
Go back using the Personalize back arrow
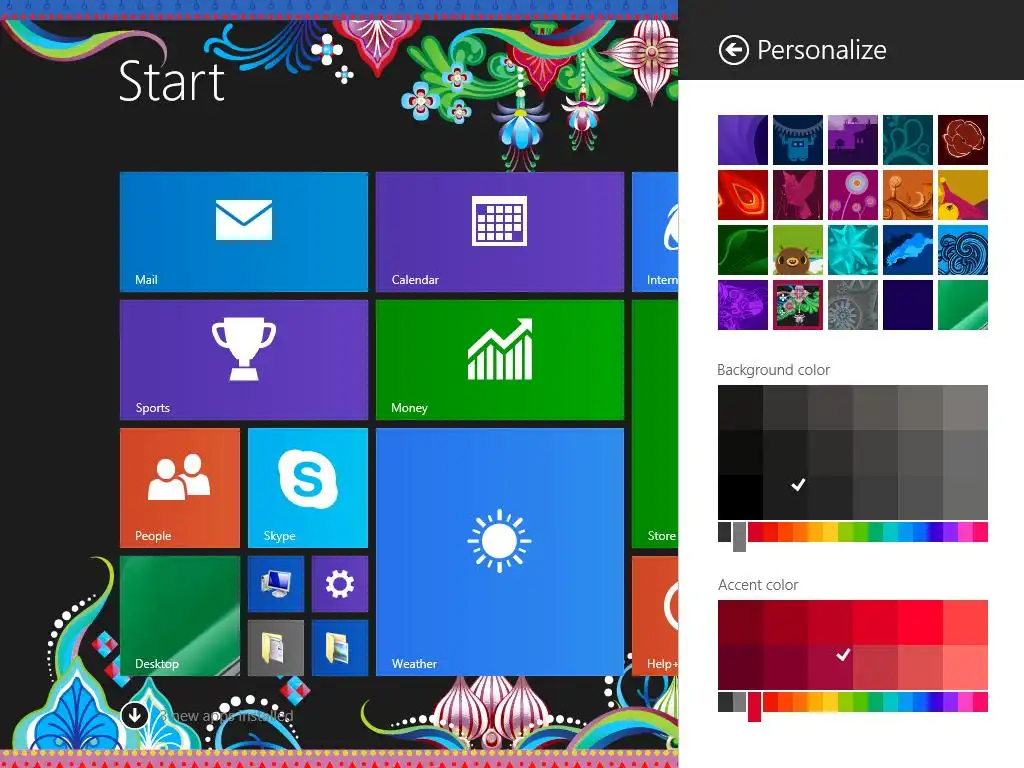pos(733,50)
